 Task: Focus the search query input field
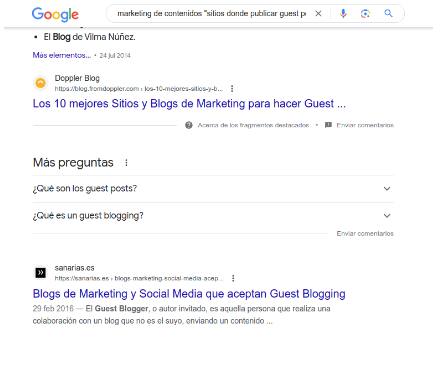click(x=211, y=14)
